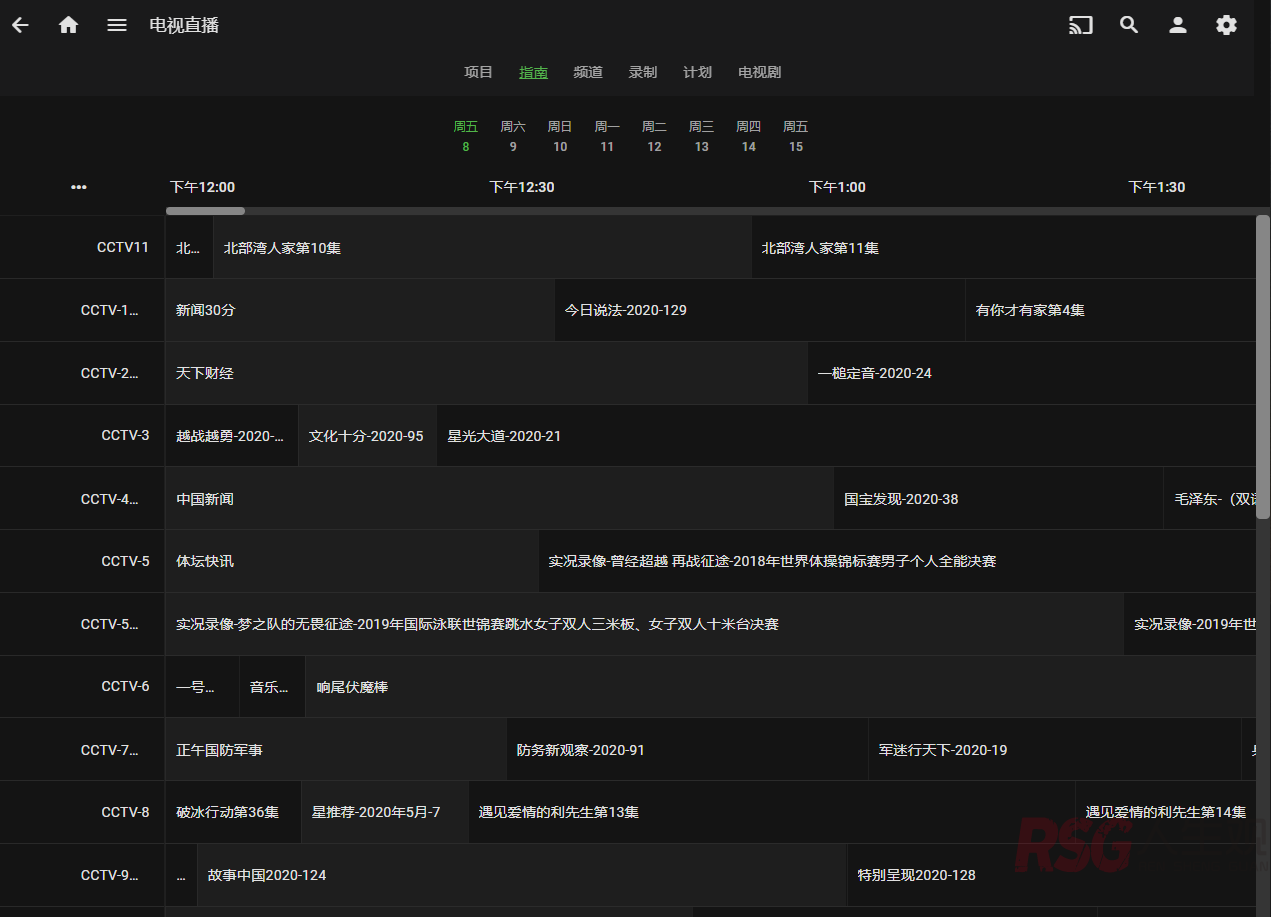Screen dimensions: 1271x917
Task: Open the CCTV-8 channel
Action: point(82,812)
